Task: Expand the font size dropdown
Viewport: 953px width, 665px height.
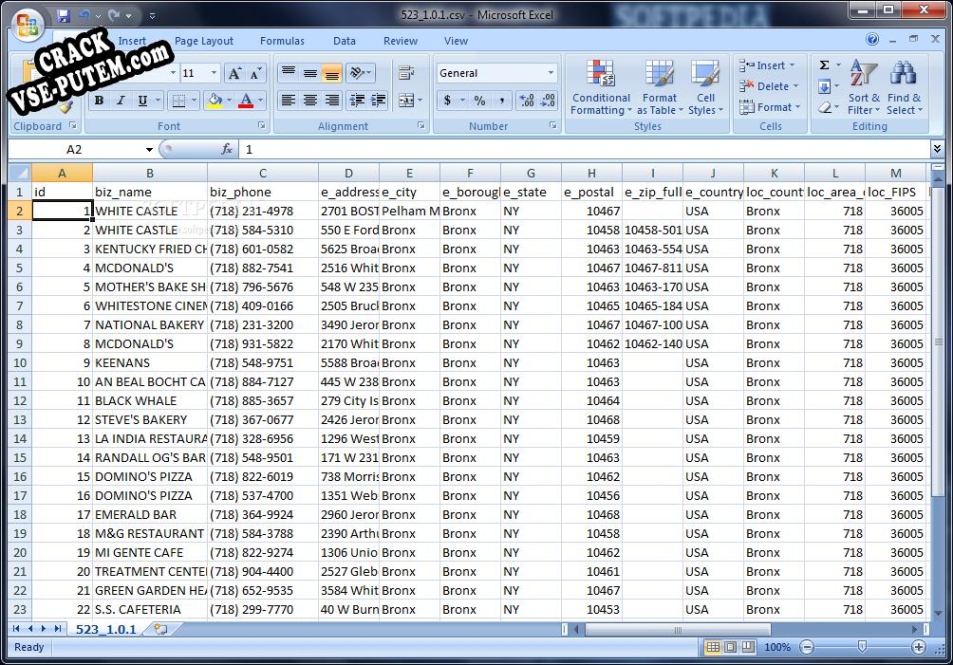Action: pyautogui.click(x=215, y=73)
